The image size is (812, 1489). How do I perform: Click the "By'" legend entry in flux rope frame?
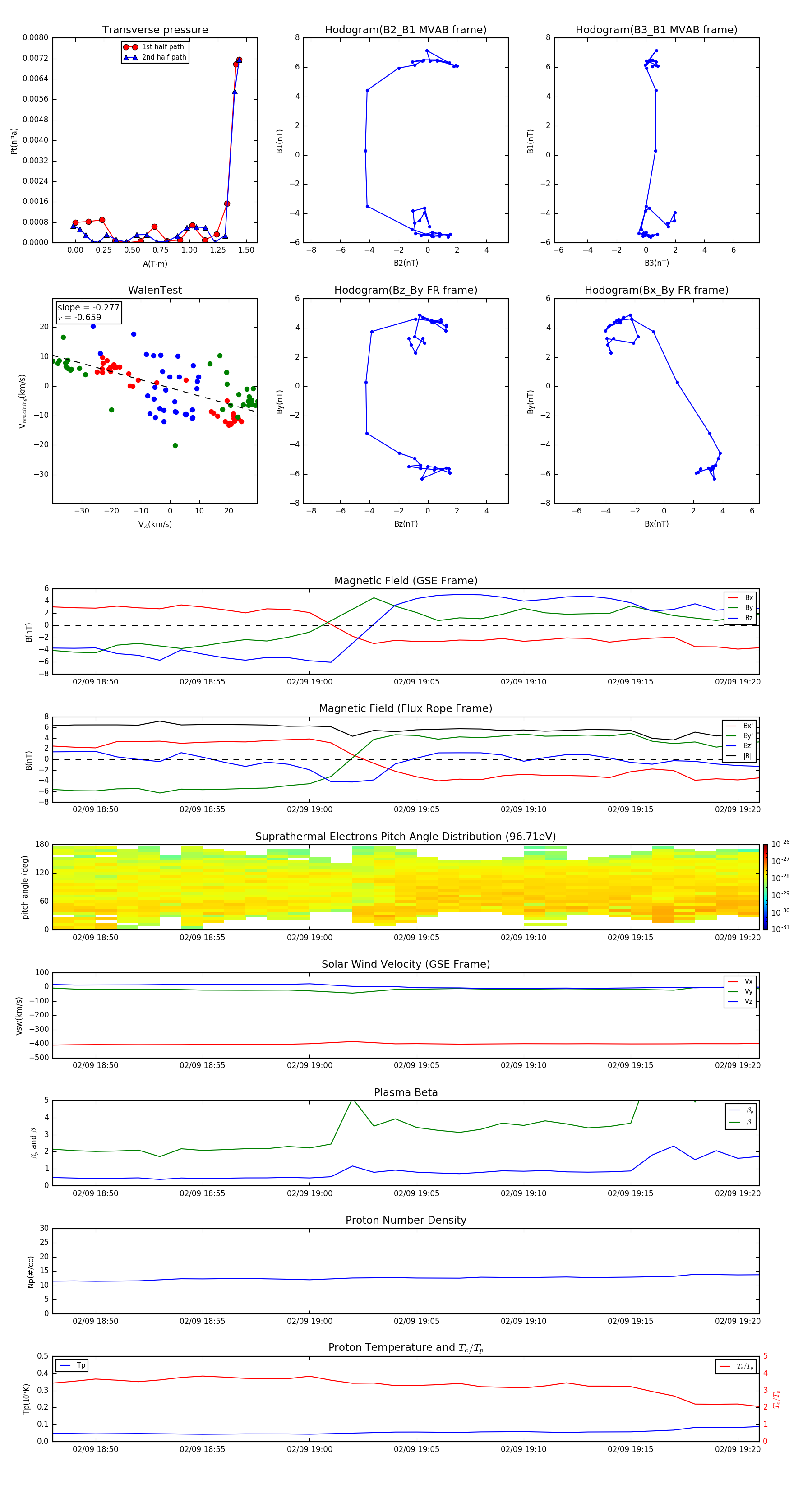[x=740, y=736]
